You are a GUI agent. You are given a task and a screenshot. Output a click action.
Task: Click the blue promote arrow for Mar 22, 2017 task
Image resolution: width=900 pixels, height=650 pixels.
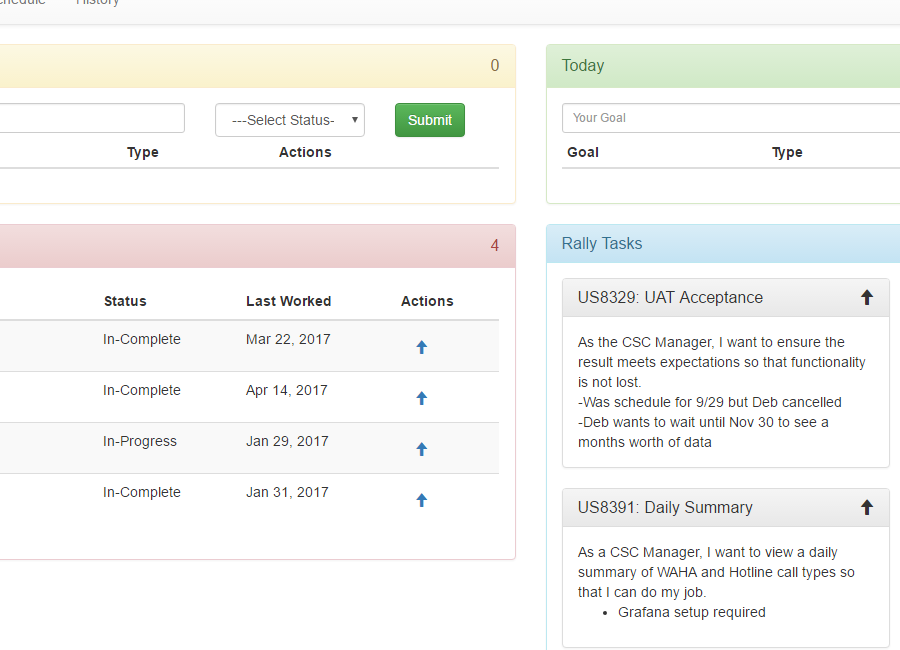click(x=421, y=347)
